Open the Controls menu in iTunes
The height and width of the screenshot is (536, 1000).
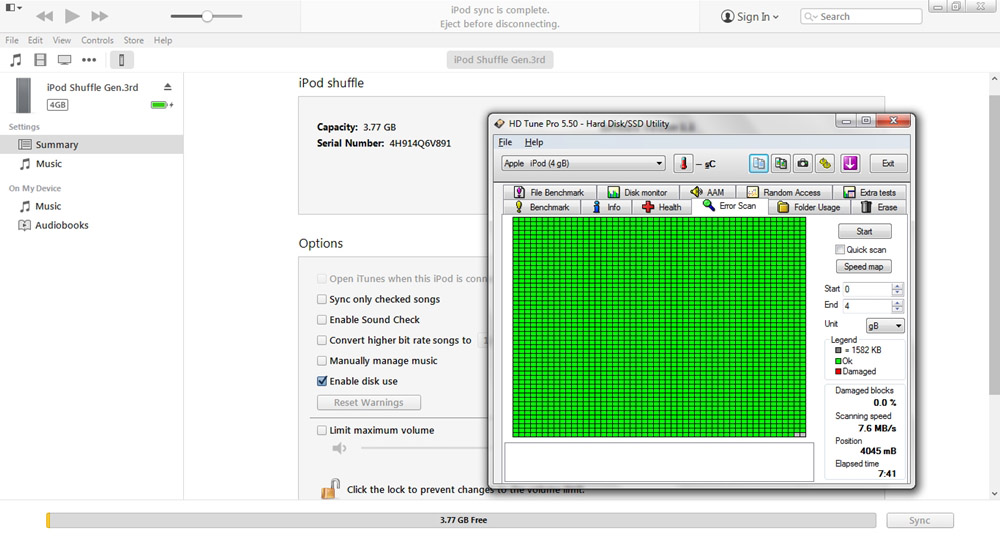97,41
